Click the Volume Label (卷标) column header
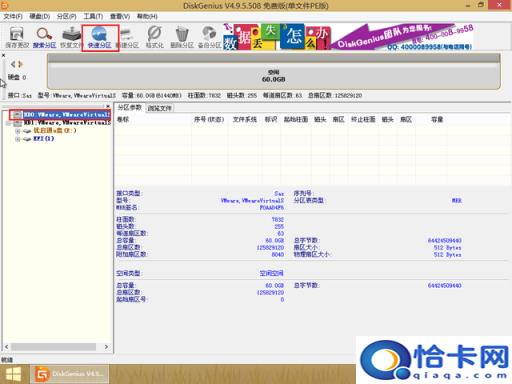The width and height of the screenshot is (512, 384). click(123, 119)
